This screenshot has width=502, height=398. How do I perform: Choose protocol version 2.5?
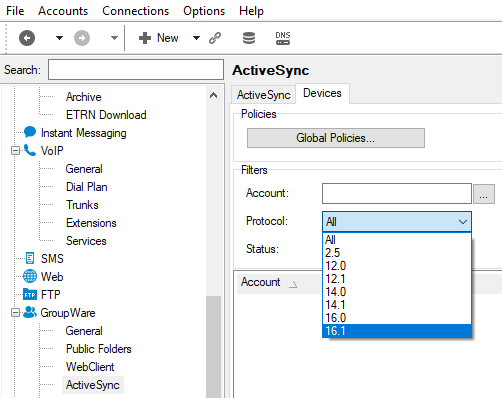pyautogui.click(x=397, y=253)
